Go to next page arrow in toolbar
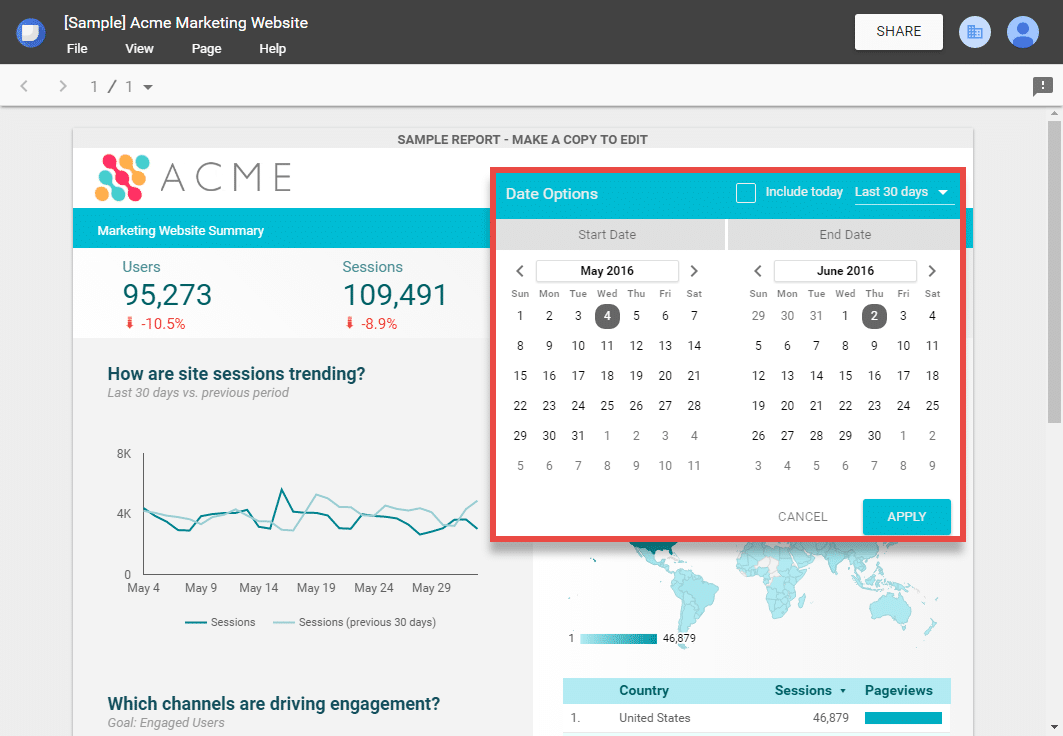The height and width of the screenshot is (736, 1063). pyautogui.click(x=63, y=87)
